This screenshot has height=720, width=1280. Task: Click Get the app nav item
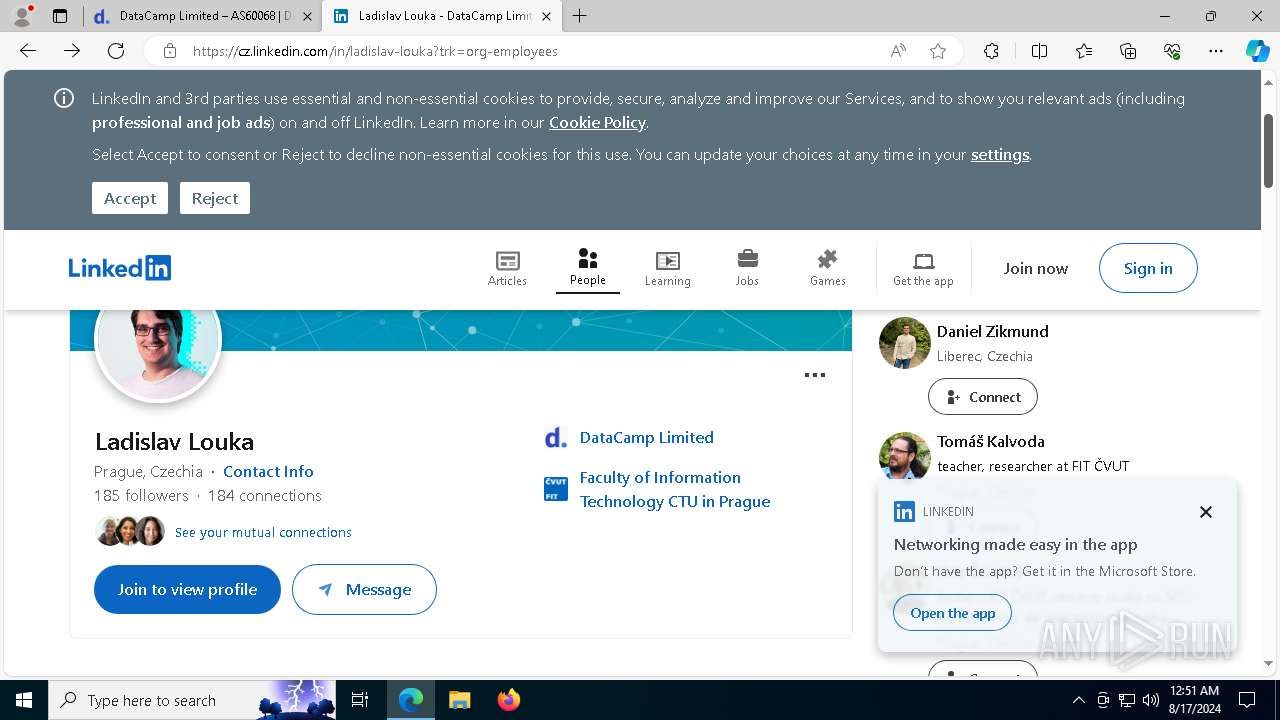pyautogui.click(x=923, y=268)
